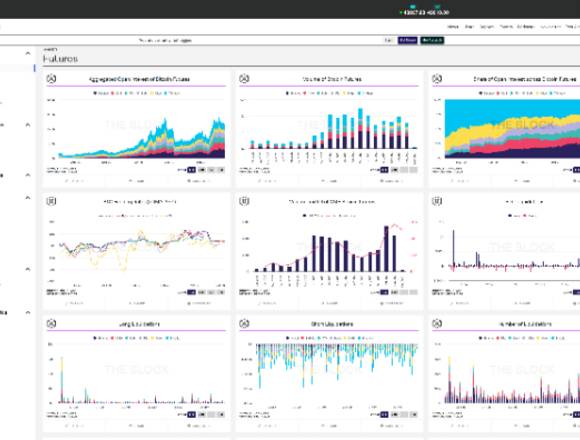Select the highlighted zoom range button under Long Liquidations chart
580x440 pixels.
click(x=191, y=414)
